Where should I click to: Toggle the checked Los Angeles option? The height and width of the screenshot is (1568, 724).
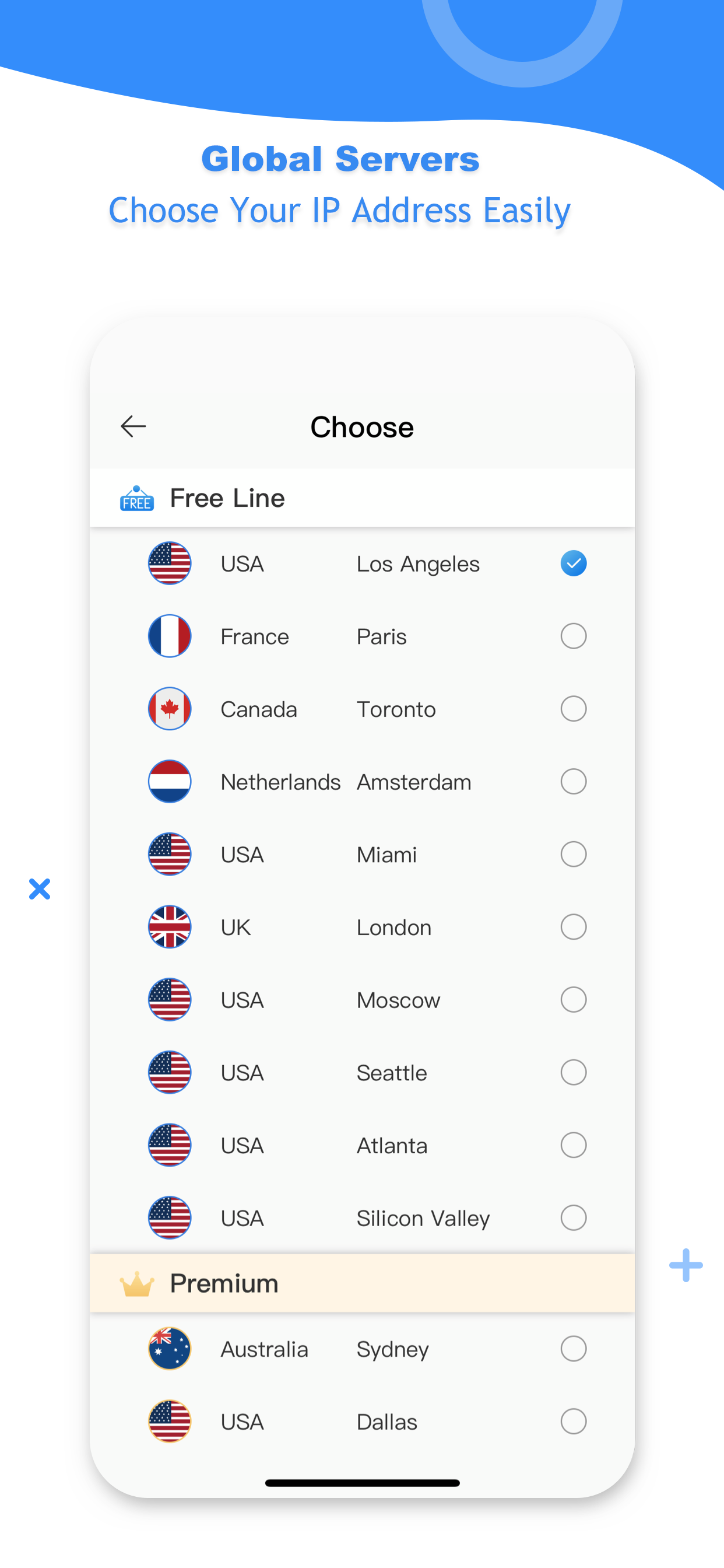pos(573,563)
